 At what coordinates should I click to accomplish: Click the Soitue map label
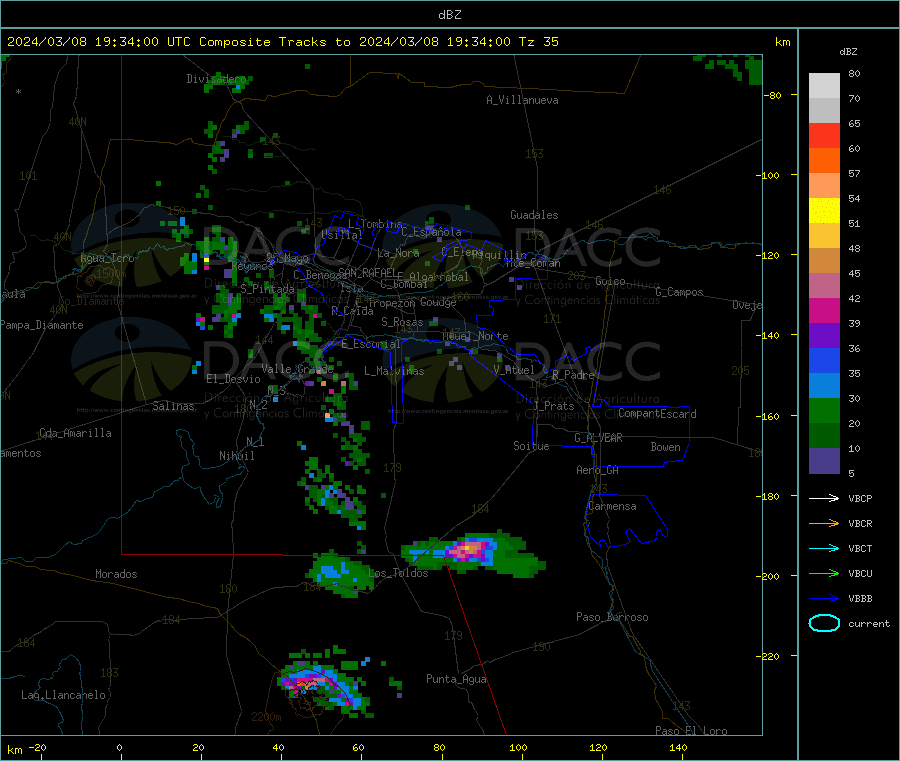pyautogui.click(x=531, y=446)
